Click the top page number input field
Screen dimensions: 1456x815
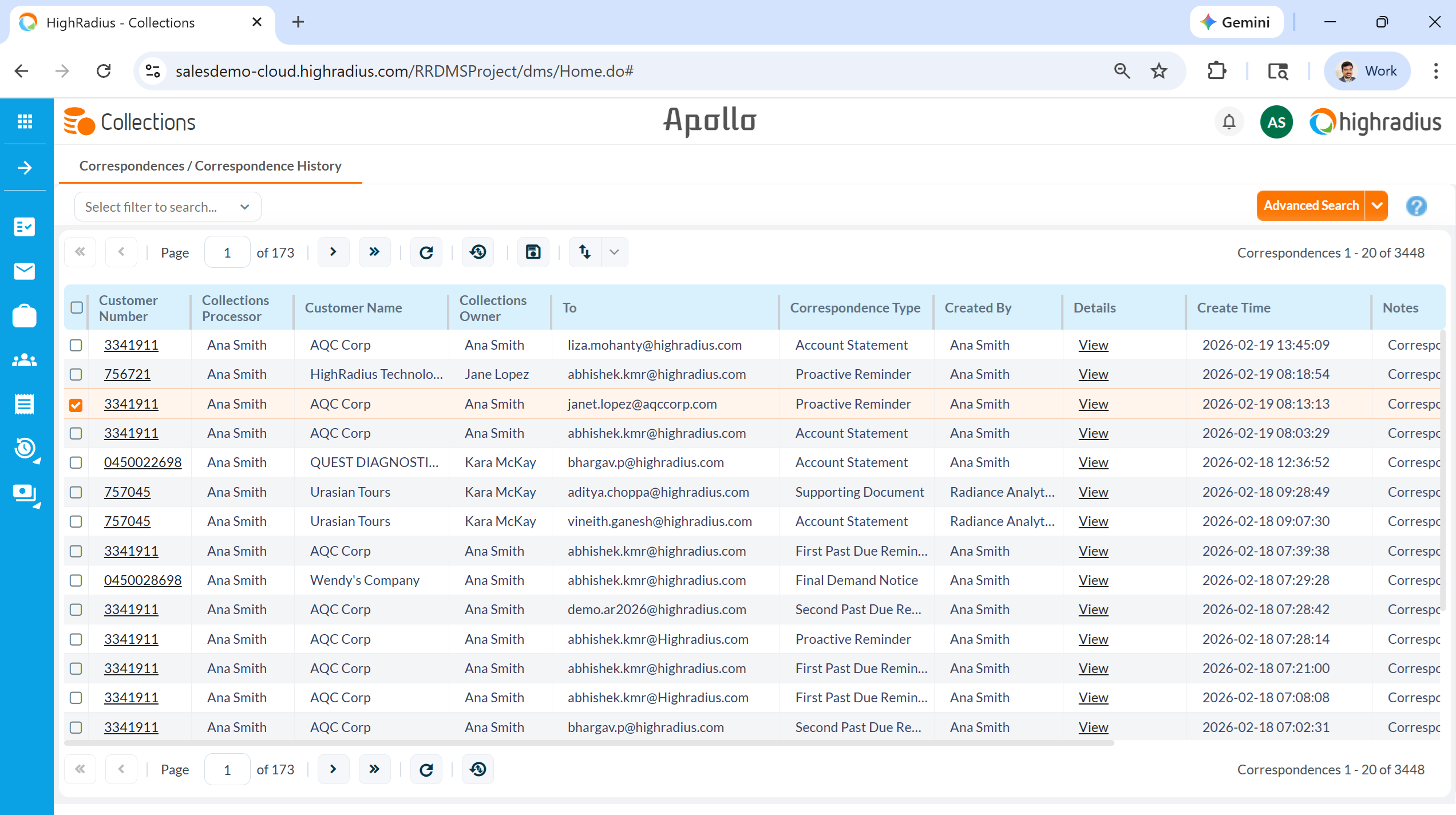[227, 252]
